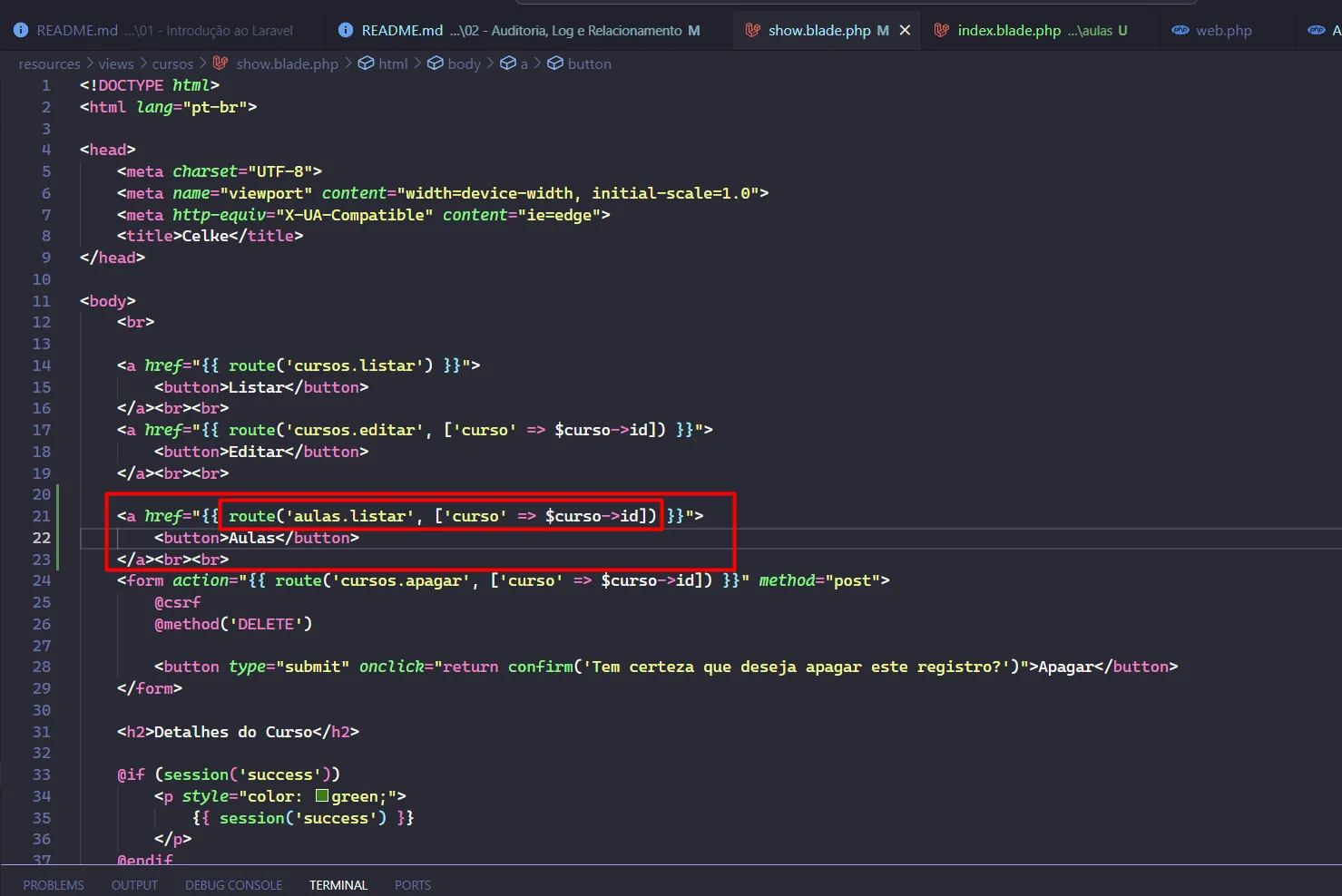Click the html symbol icon in breadcrumbs
This screenshot has height=896, width=1342.
point(367,63)
